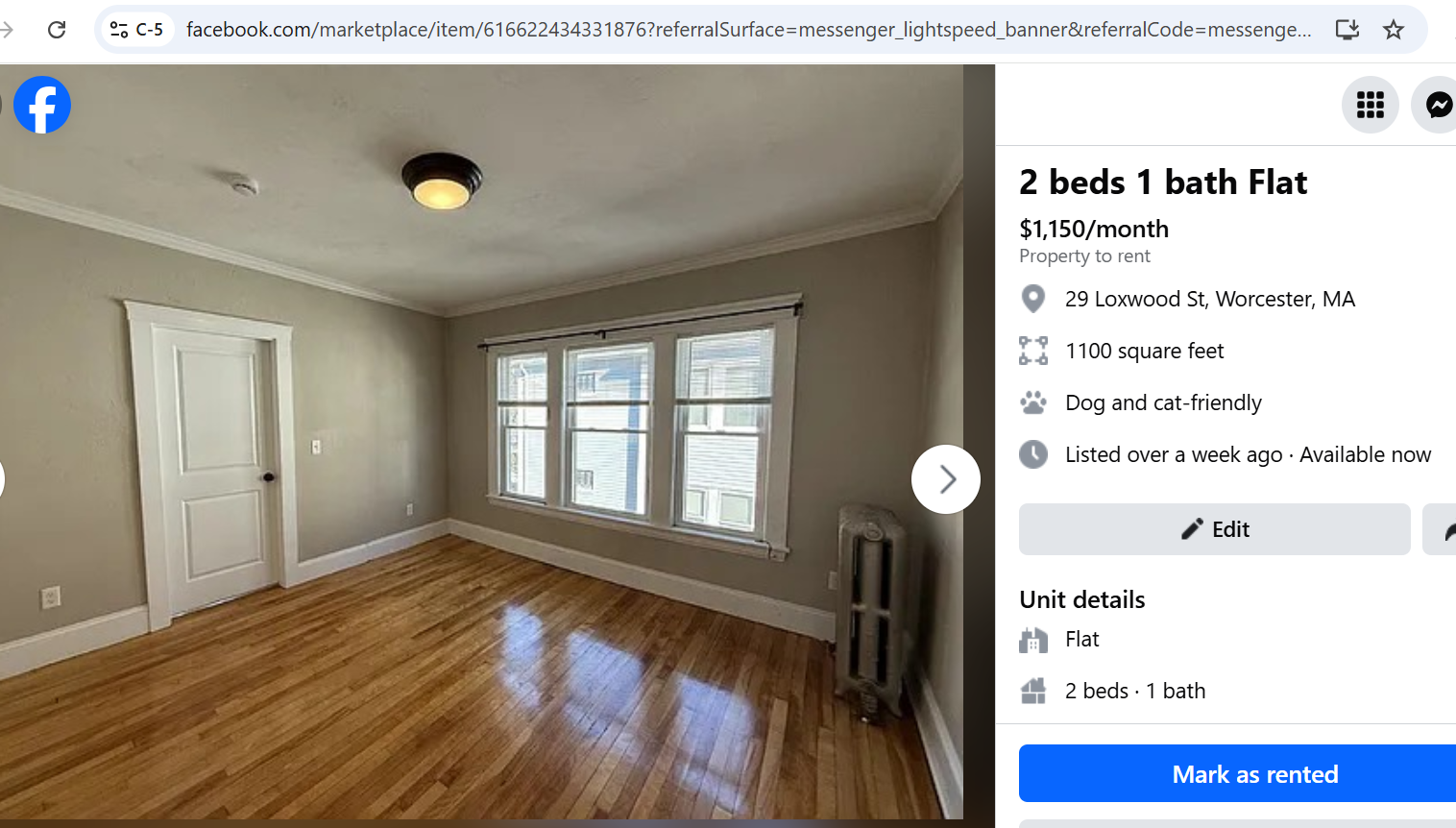This screenshot has width=1456, height=828.
Task: Click the install app icon in address bar
Action: 1347,30
